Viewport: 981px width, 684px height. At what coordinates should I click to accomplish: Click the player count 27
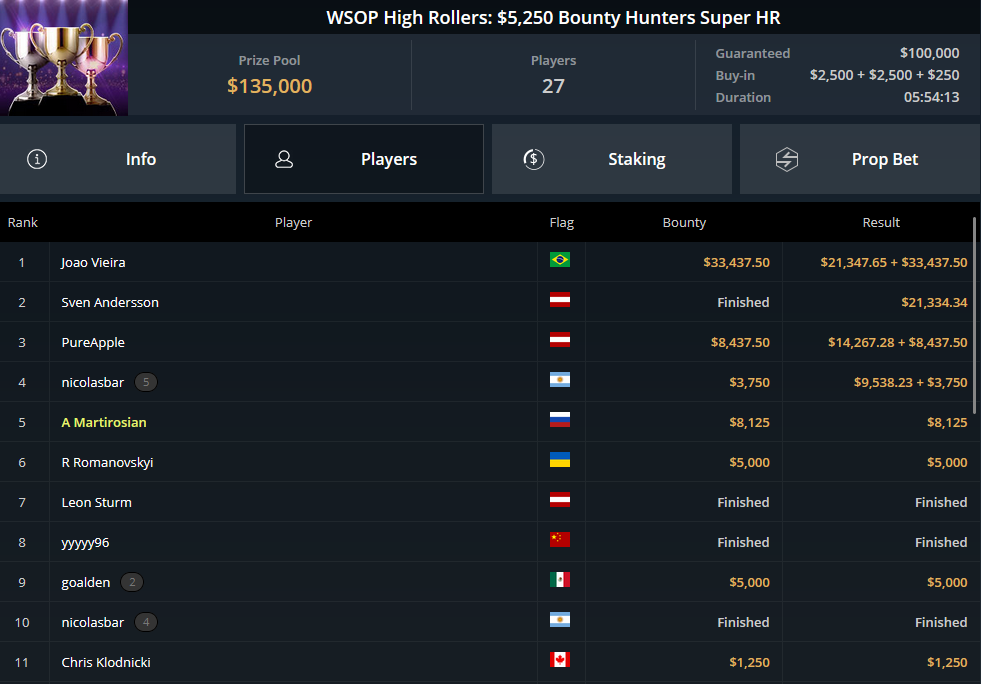coord(553,86)
